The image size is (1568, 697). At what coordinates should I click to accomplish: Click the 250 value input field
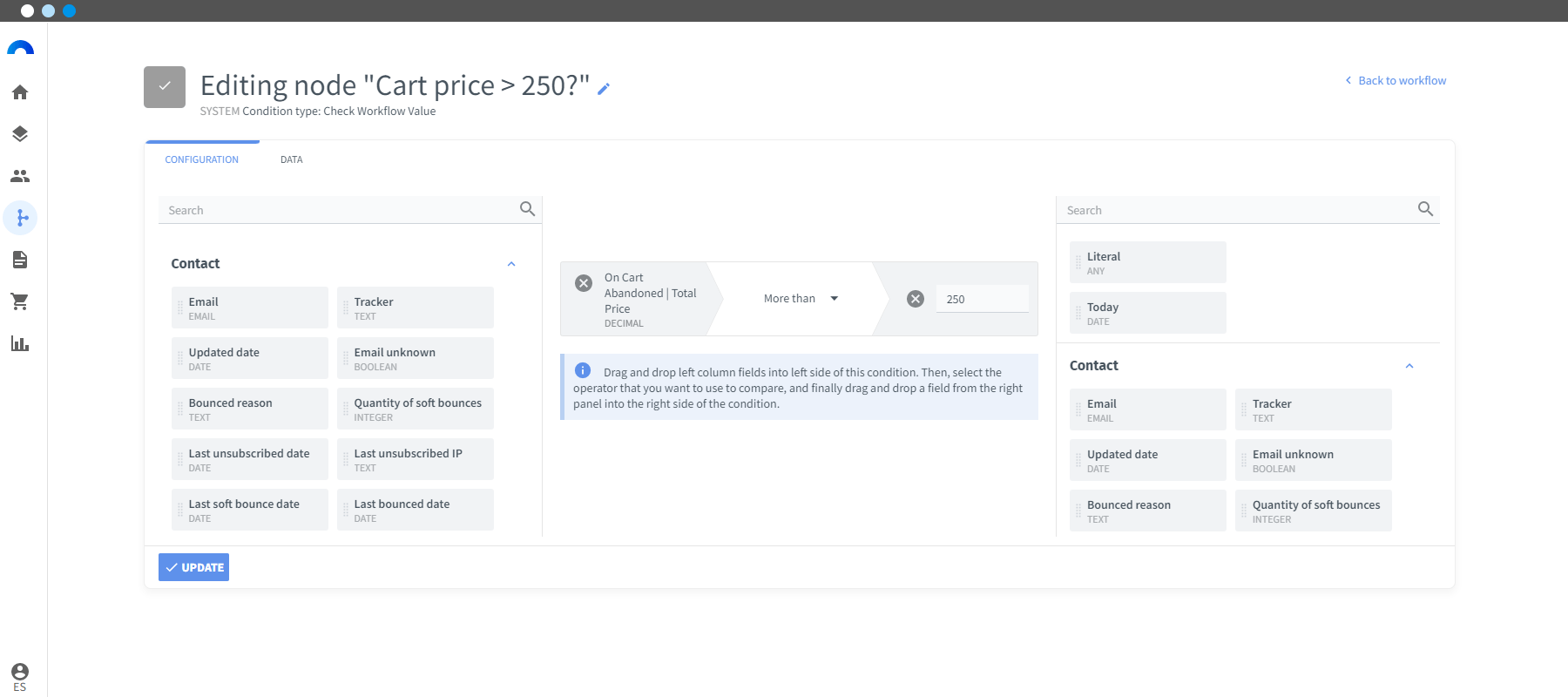[983, 299]
